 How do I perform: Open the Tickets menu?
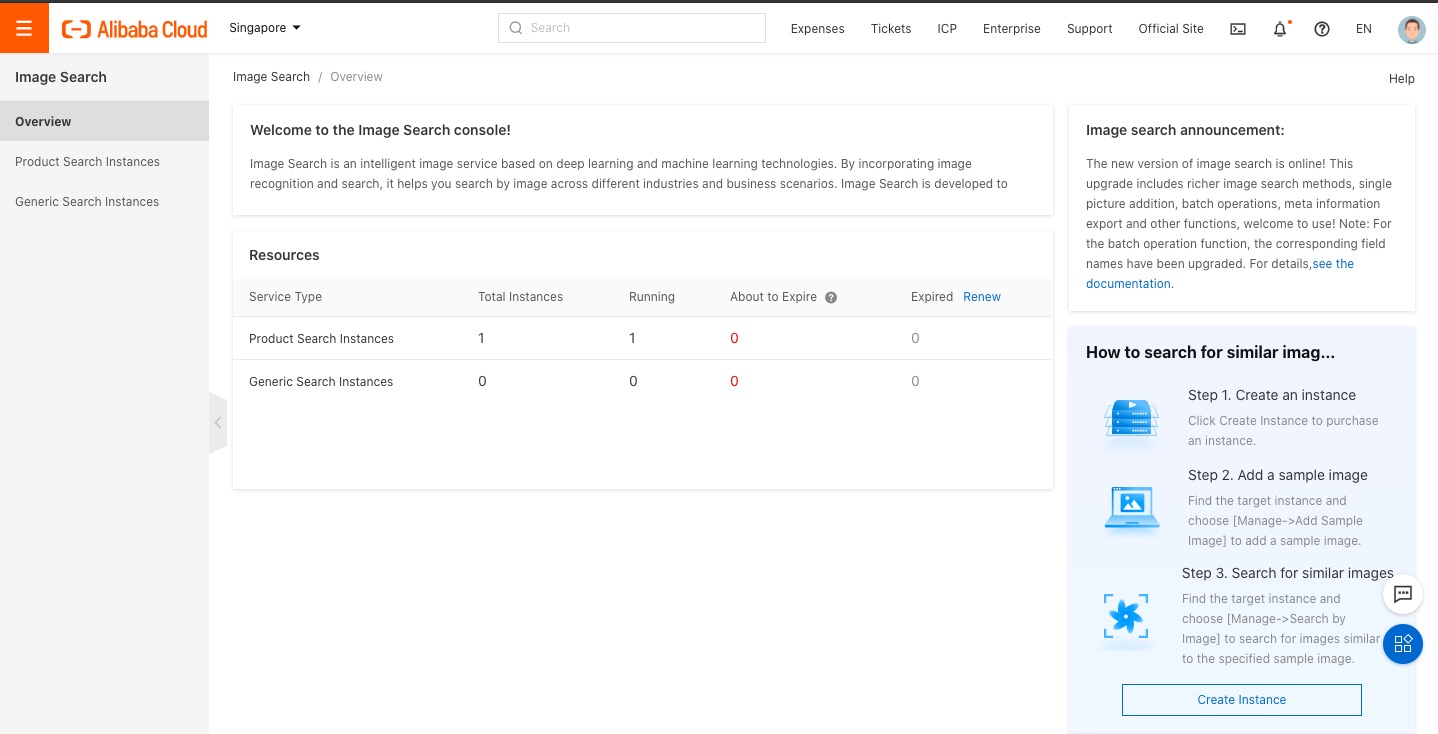[x=891, y=29]
